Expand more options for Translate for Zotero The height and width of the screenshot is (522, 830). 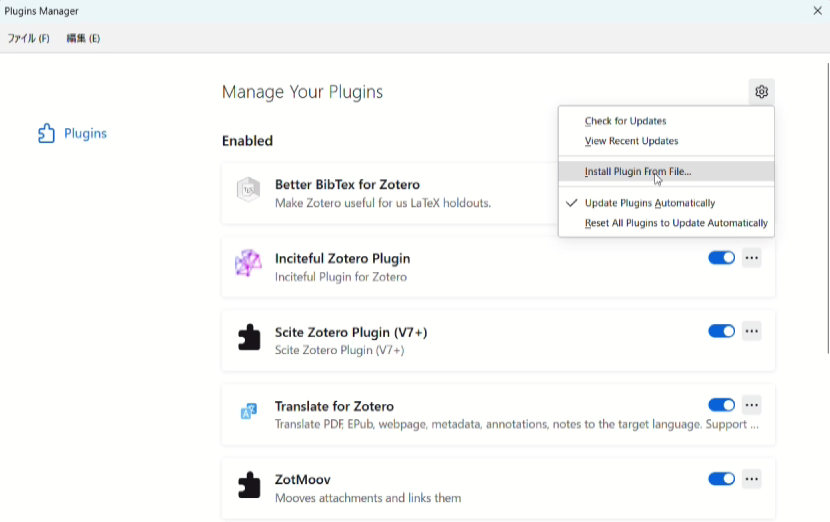pos(752,405)
